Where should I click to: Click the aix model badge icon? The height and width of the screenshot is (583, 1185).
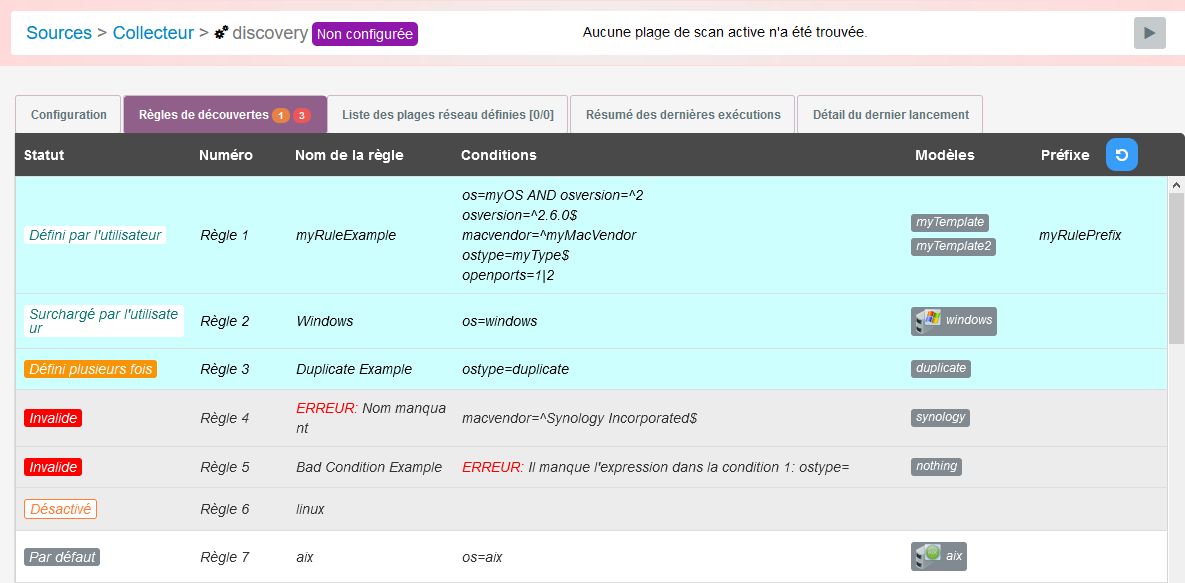click(926, 556)
